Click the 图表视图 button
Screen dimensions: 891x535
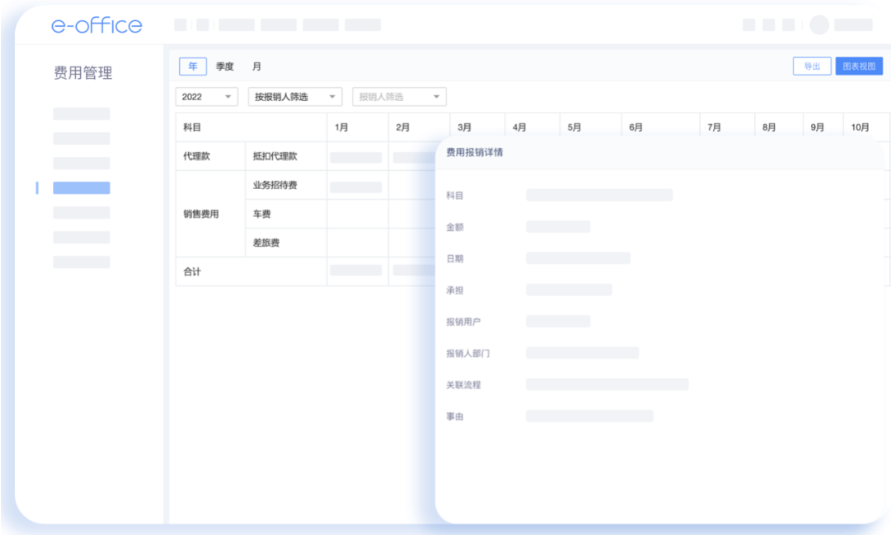859,66
